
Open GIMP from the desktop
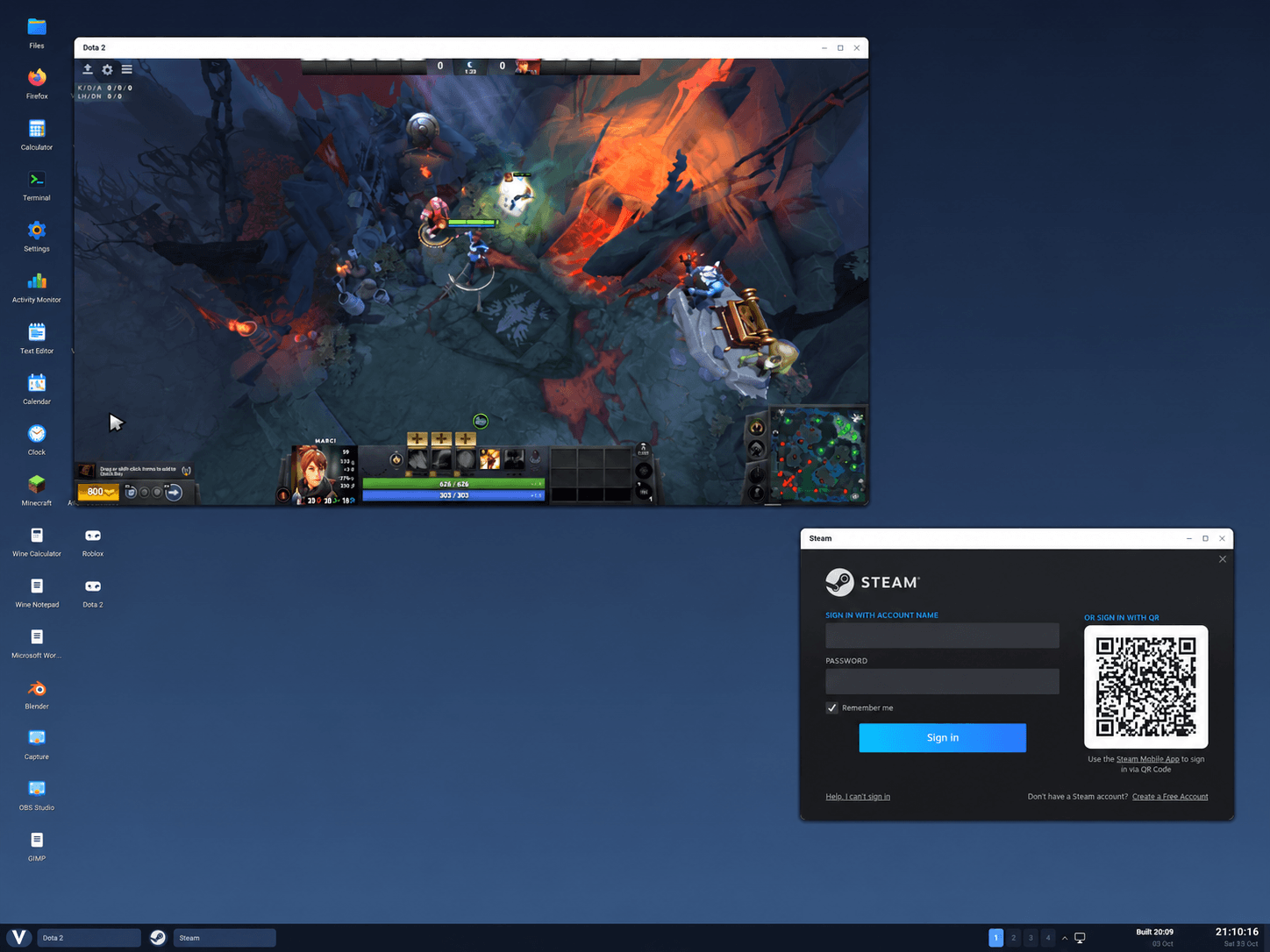[37, 847]
